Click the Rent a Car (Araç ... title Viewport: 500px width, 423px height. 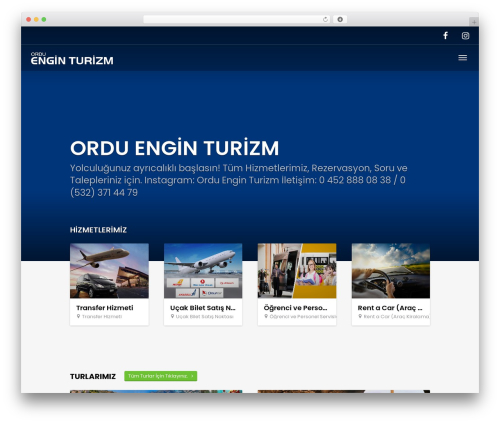[x=390, y=308]
